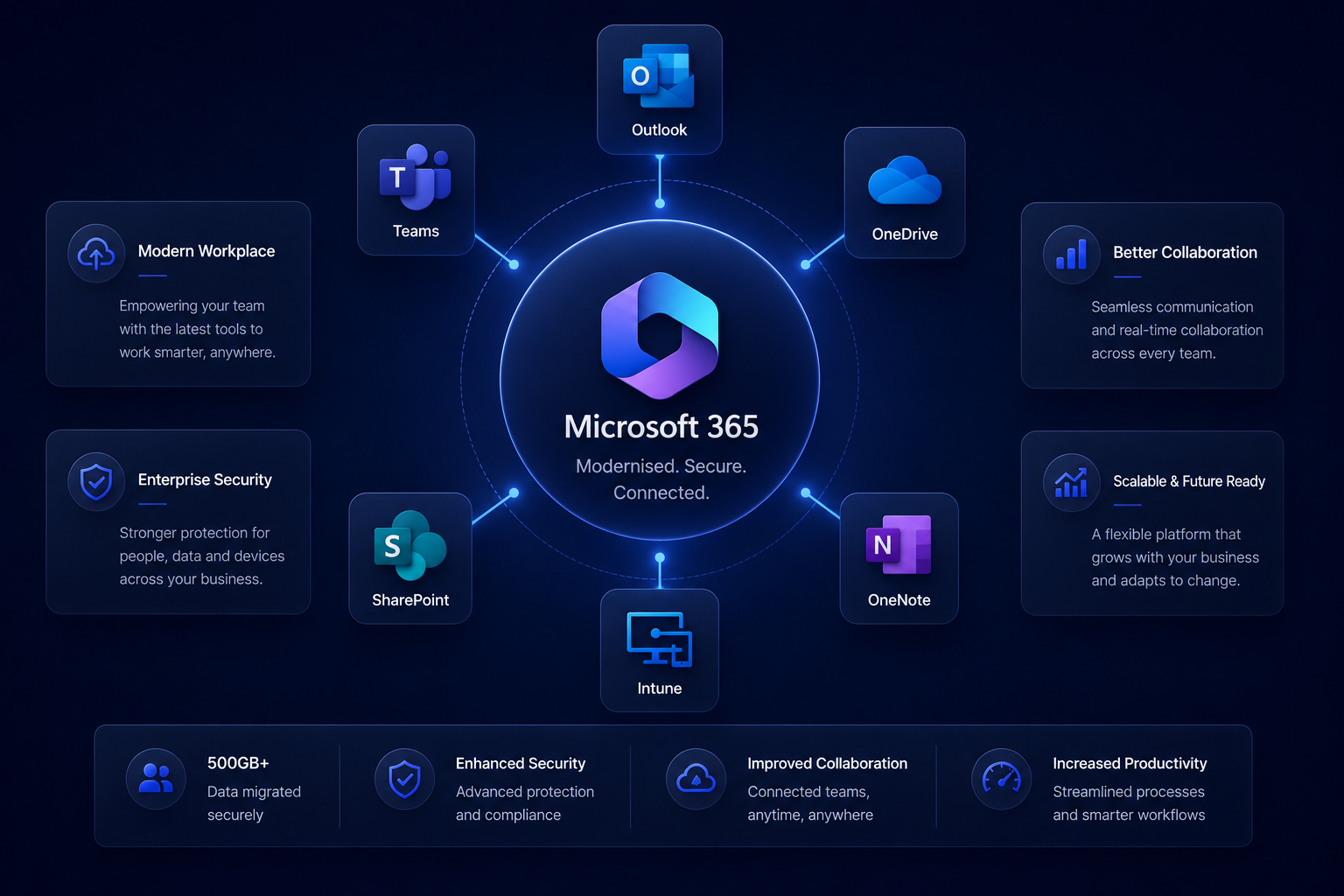Click the 500GB+ statistic text
This screenshot has width=1344, height=896.
click(x=238, y=763)
